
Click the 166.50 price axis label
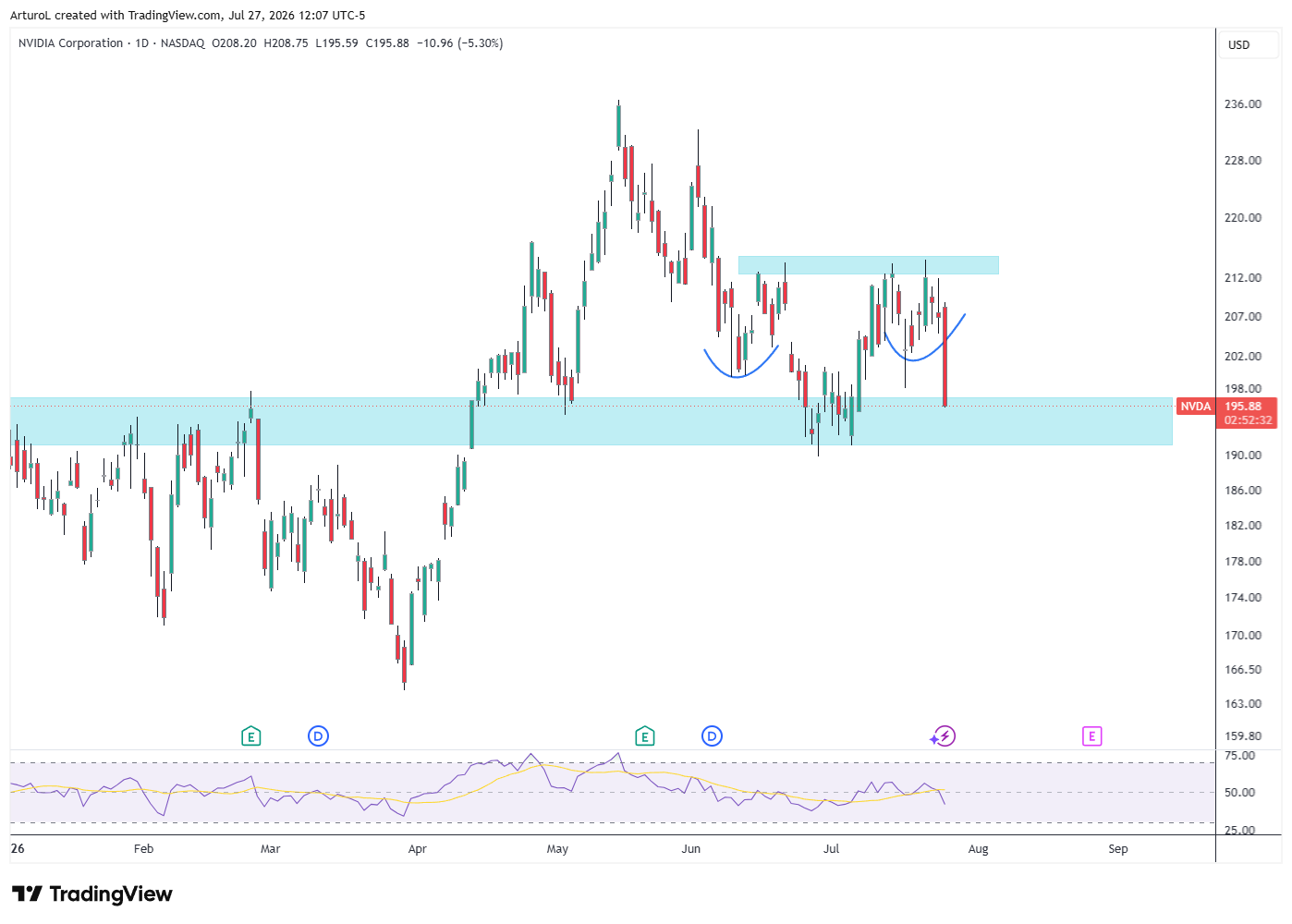(1243, 670)
